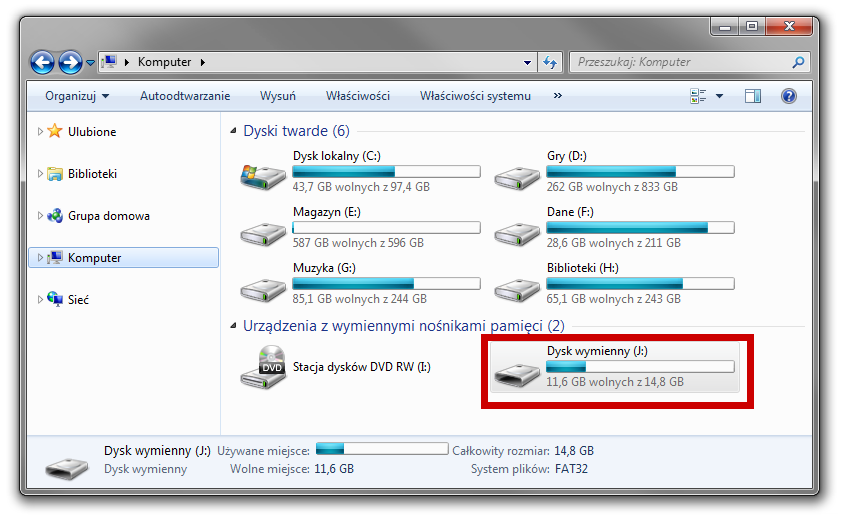Viewport: 843px width, 520px height.
Task: Refresh the Komputer view
Action: point(549,62)
